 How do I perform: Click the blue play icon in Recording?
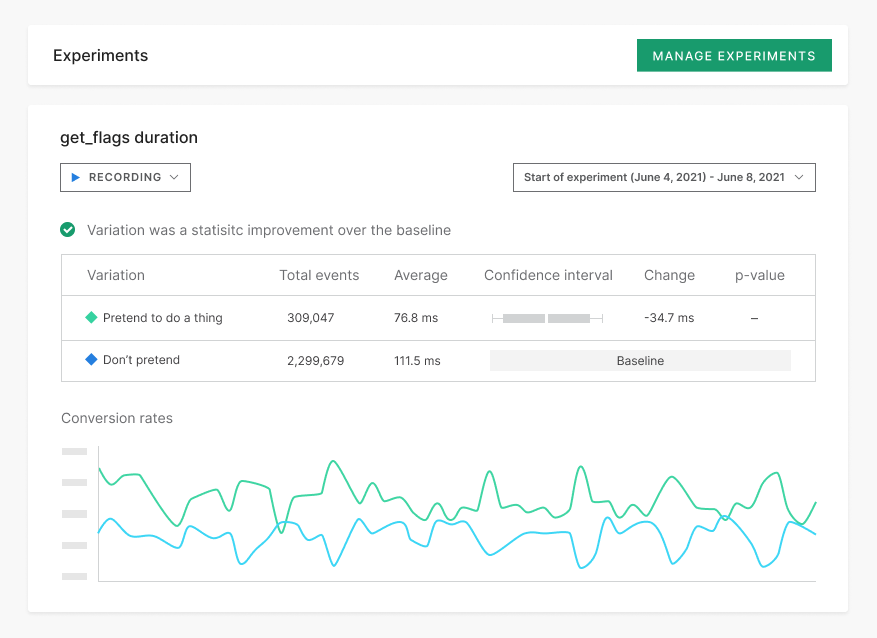pos(76,177)
